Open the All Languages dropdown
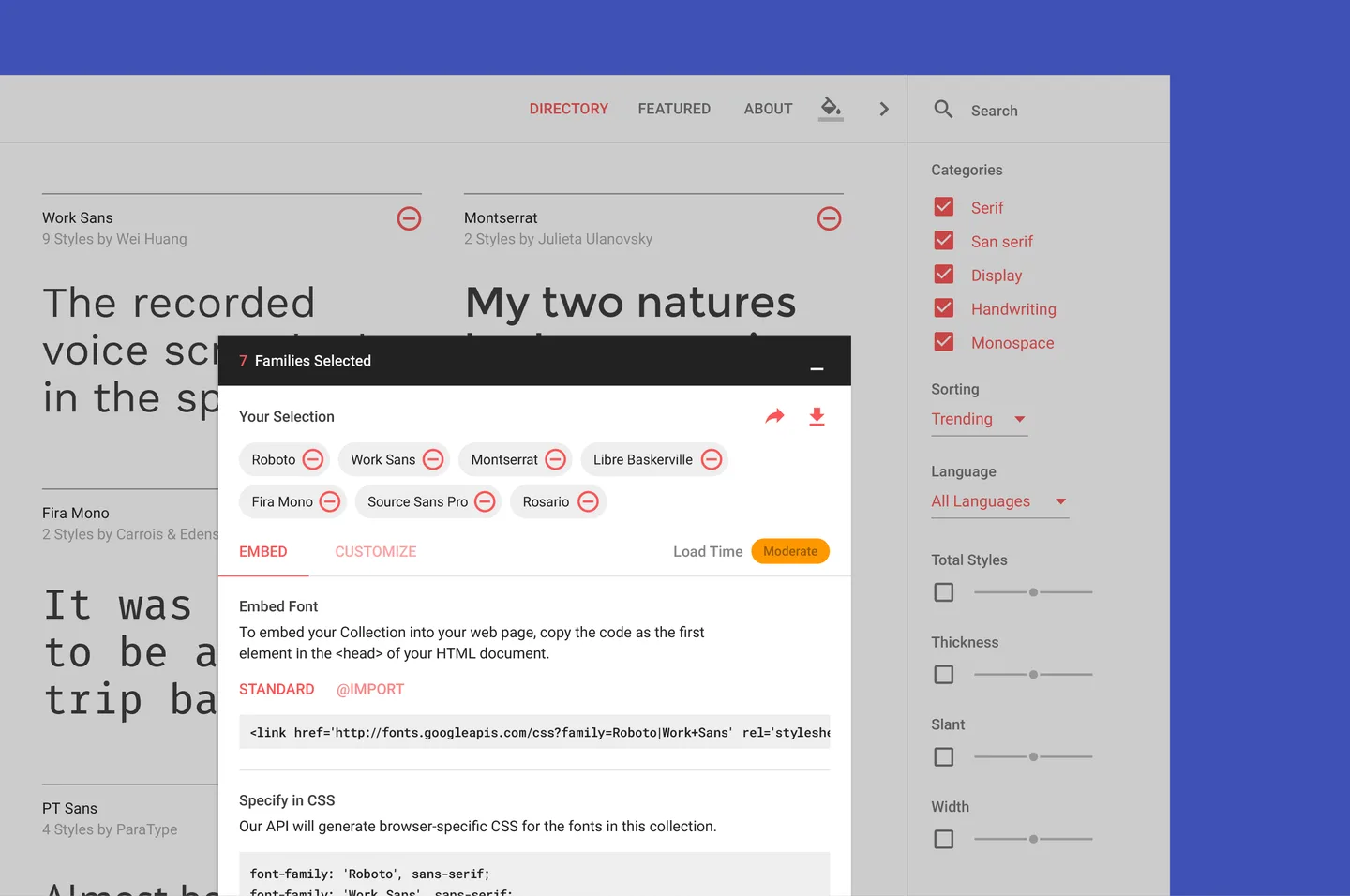This screenshot has width=1350, height=896. point(999,501)
